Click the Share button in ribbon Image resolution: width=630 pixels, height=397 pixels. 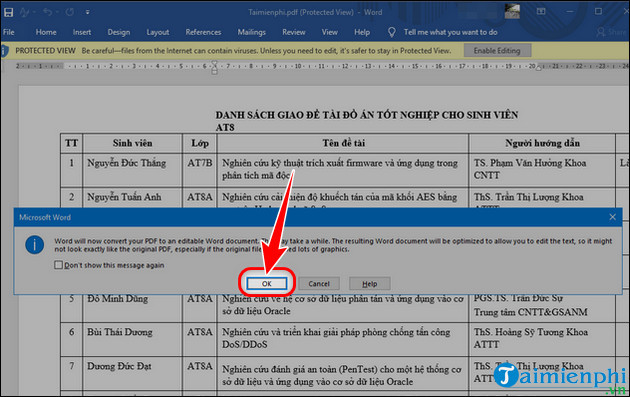pos(612,32)
